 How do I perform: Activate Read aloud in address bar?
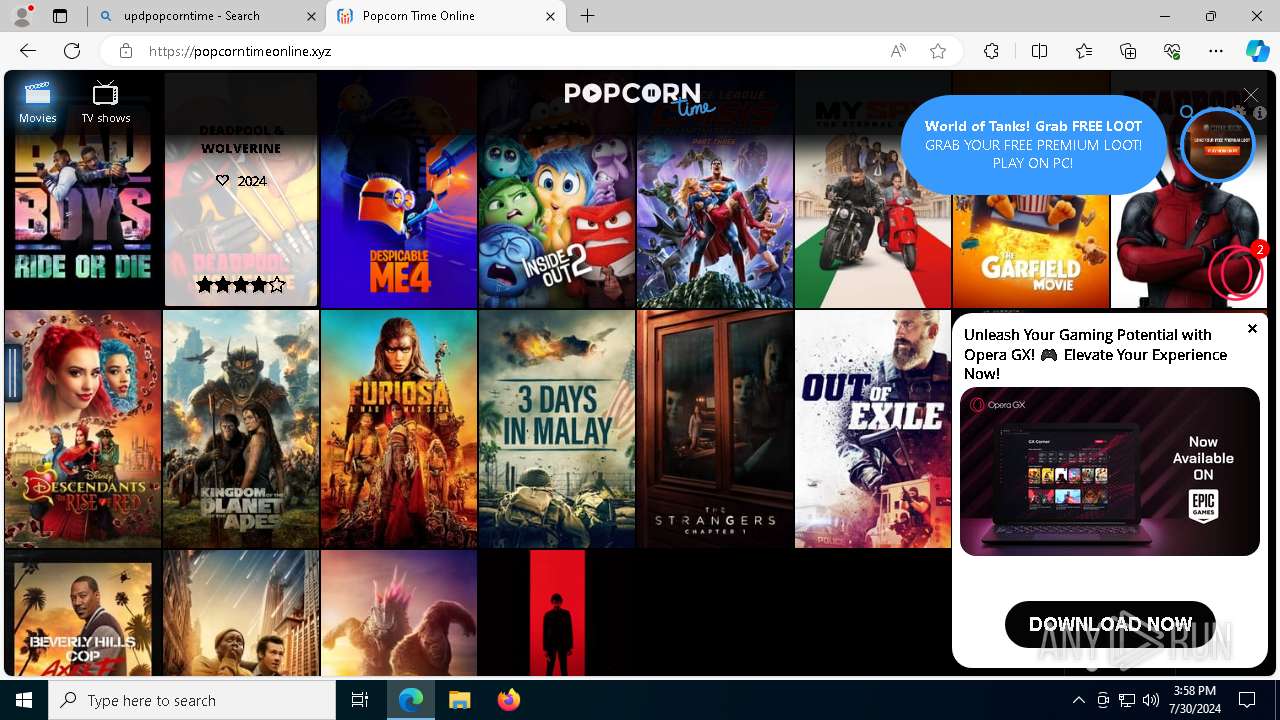tap(898, 51)
